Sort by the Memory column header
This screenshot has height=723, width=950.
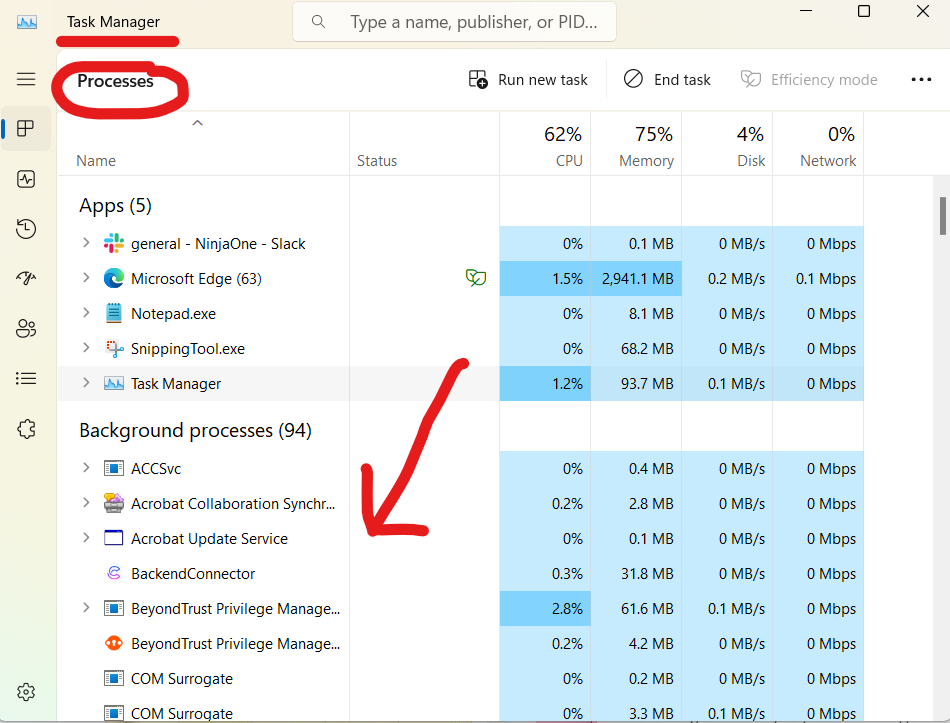pos(636,144)
